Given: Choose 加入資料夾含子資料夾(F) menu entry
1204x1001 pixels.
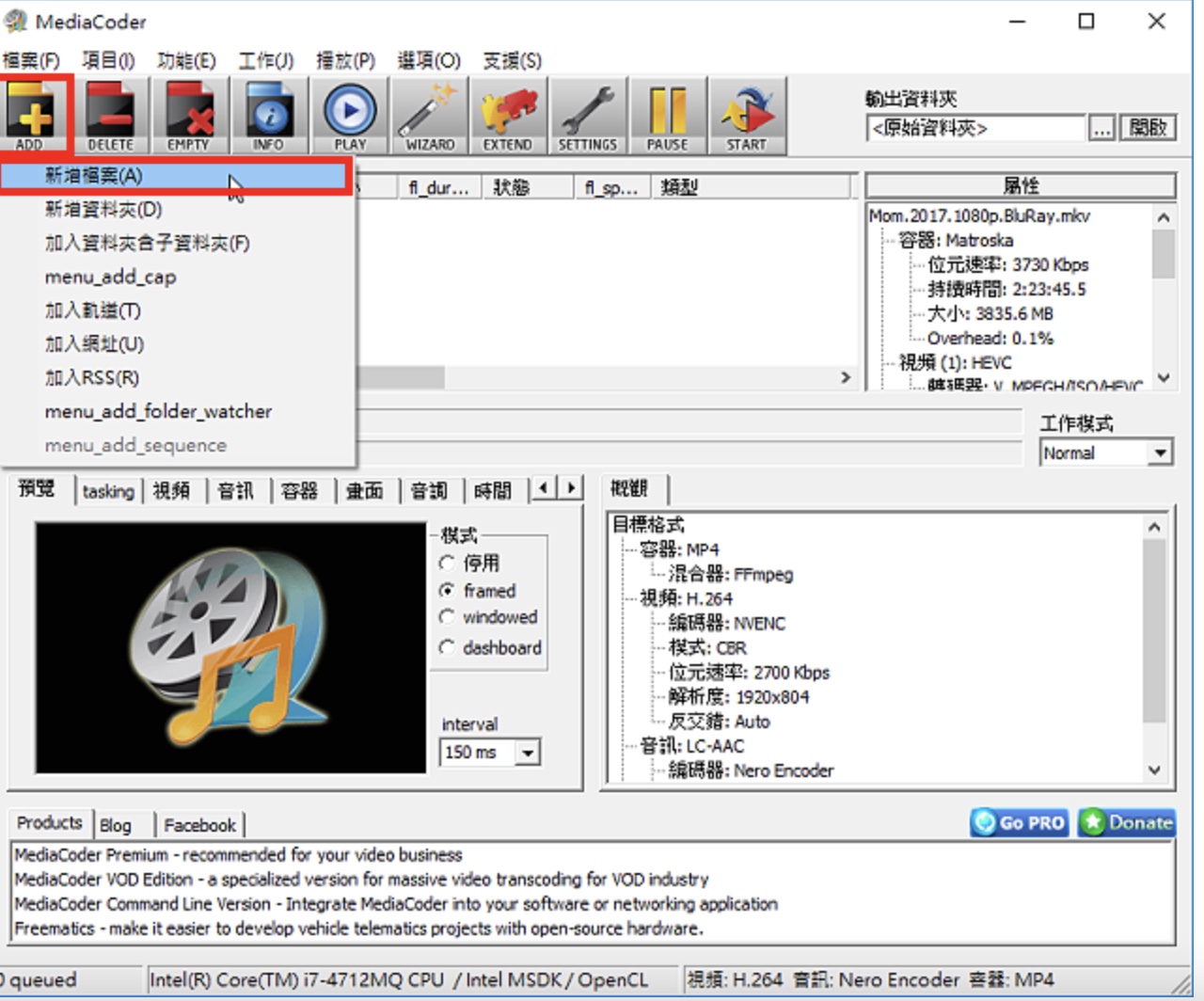Looking at the screenshot, I should click(x=178, y=243).
